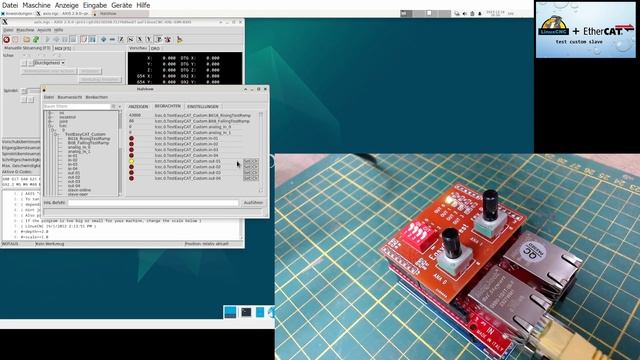The height and width of the screenshot is (360, 640).
Task: Select the rotated Z view icon
Action: click(130, 40)
